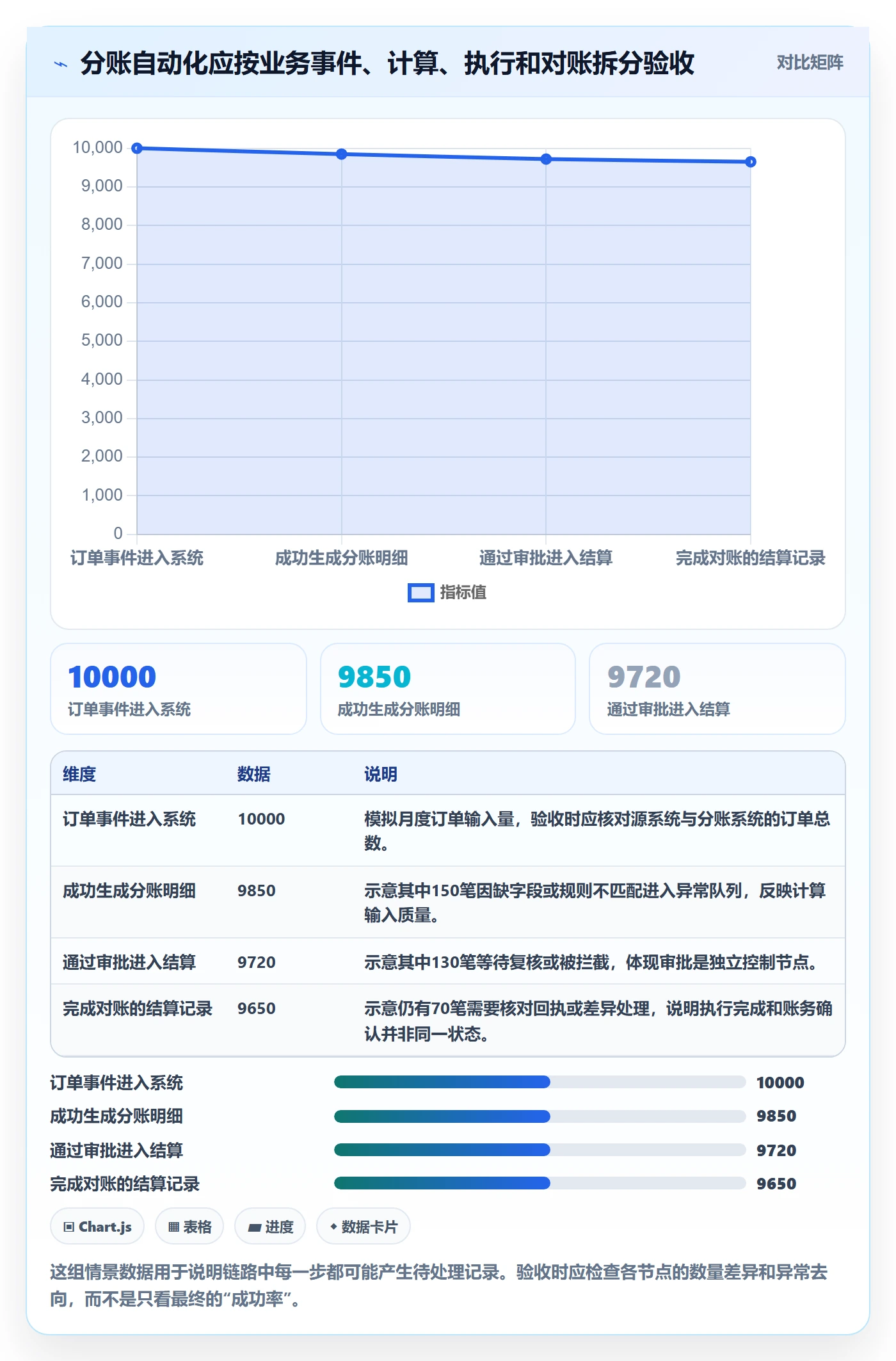This screenshot has width=896, height=1361.
Task: Select table row cell 完成对账的结算记录
Action: click(x=138, y=1009)
